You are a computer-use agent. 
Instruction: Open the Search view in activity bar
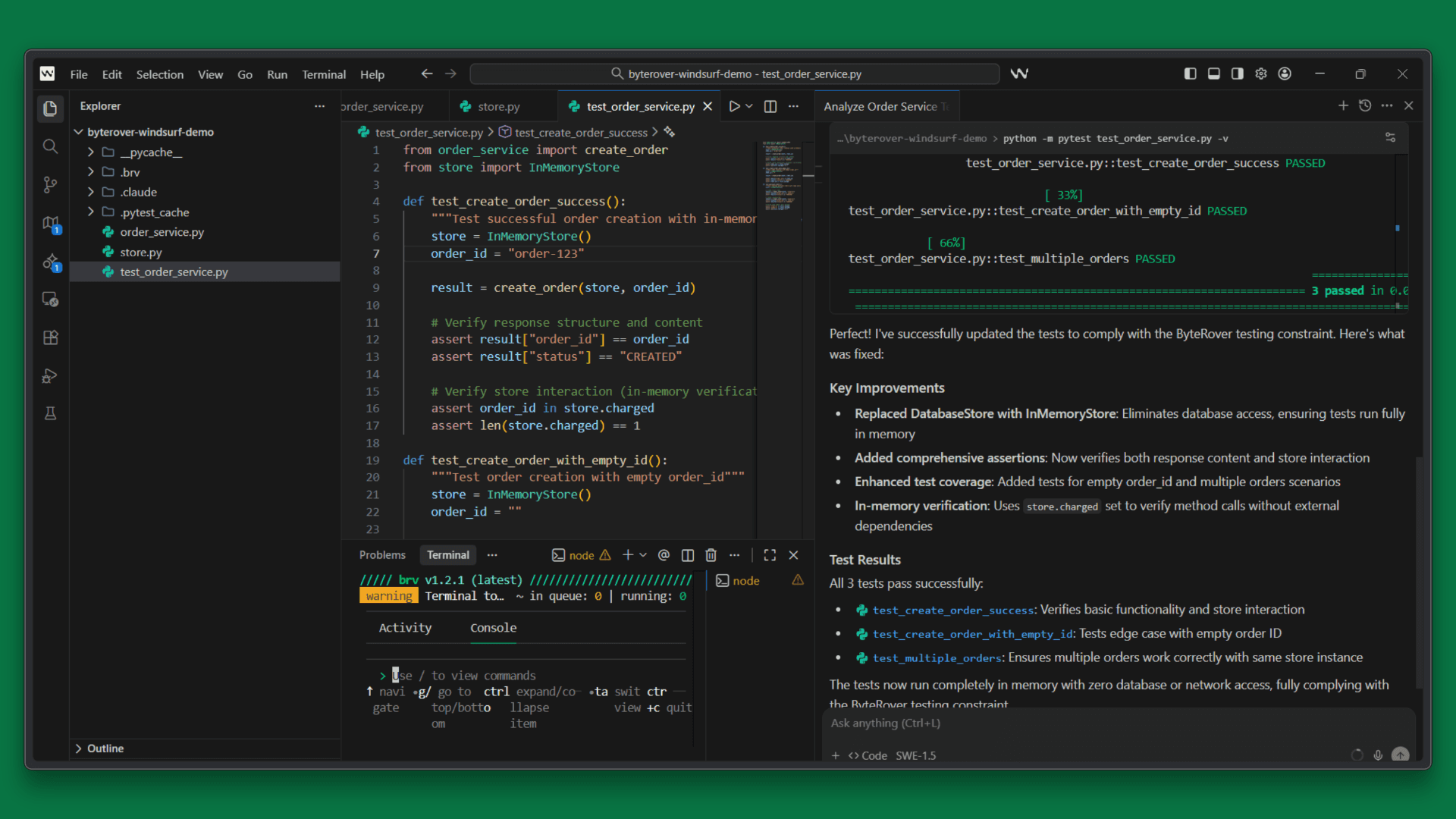(50, 146)
